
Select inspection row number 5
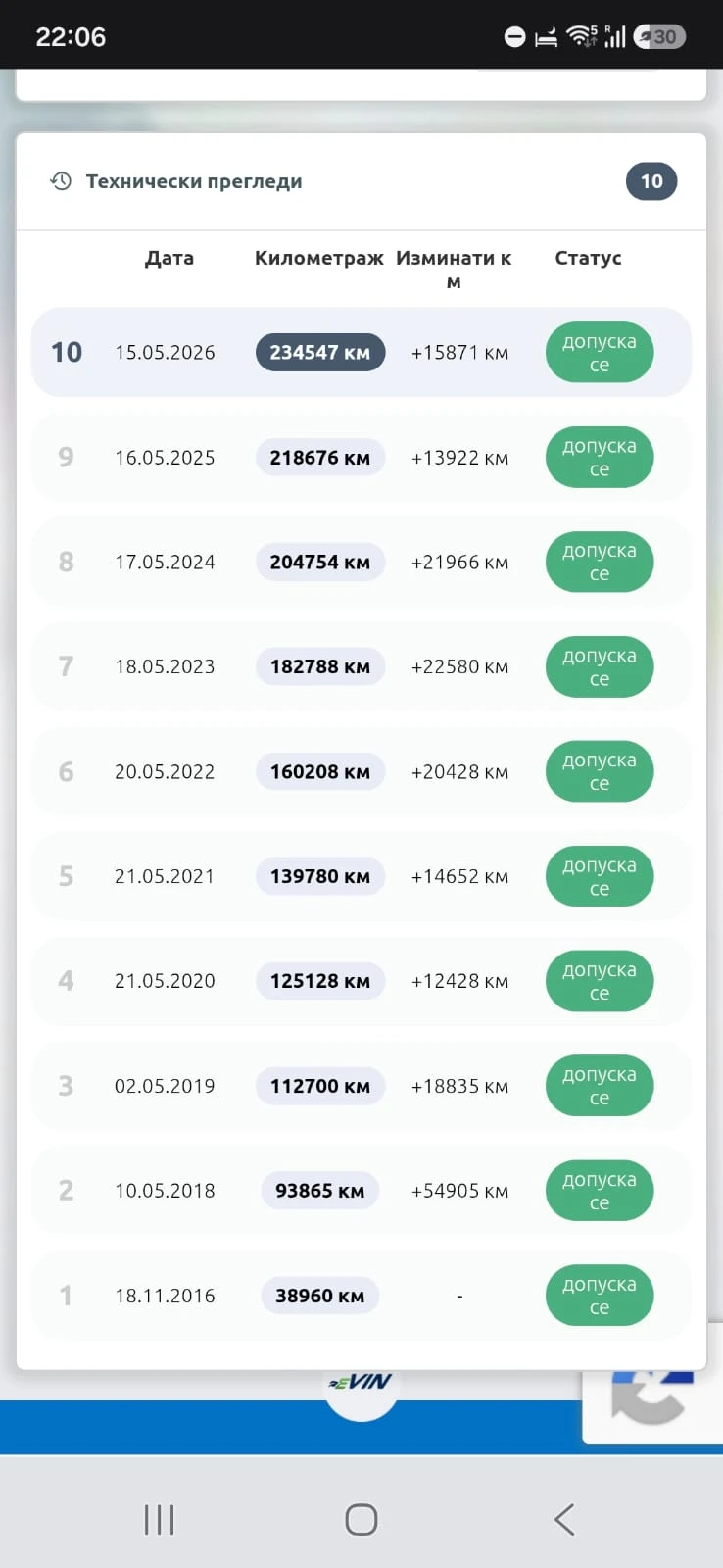361,876
